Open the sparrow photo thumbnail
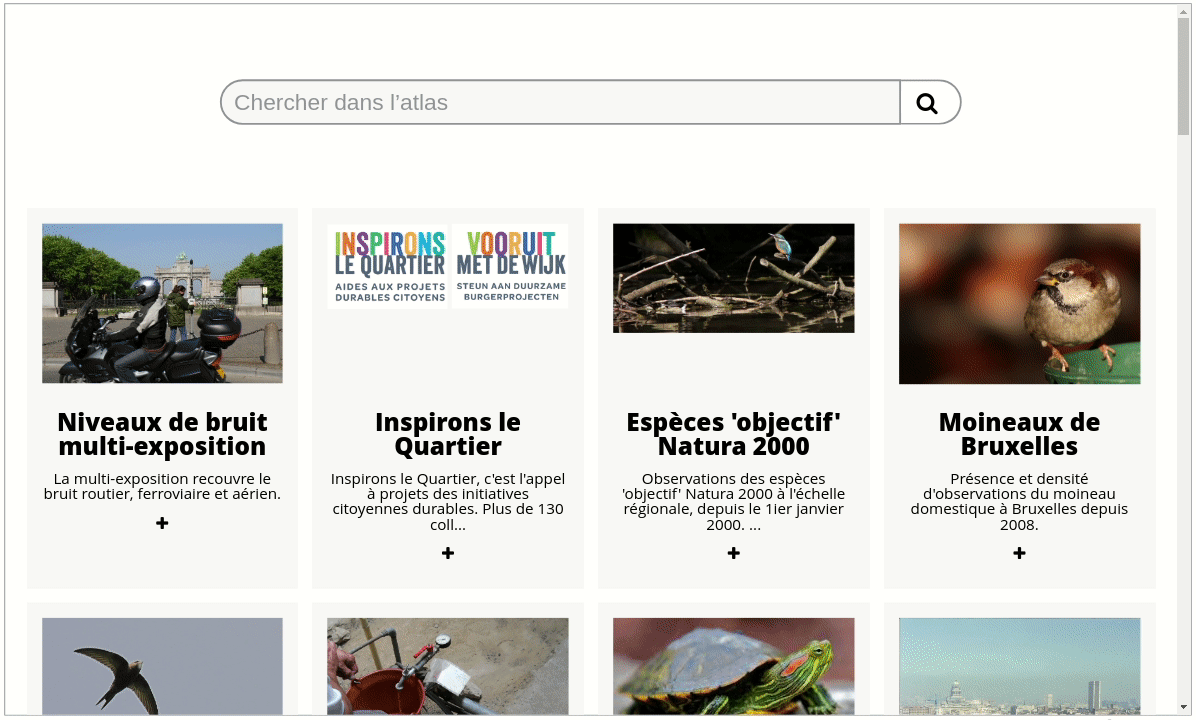1196x720 pixels. (x=1019, y=303)
